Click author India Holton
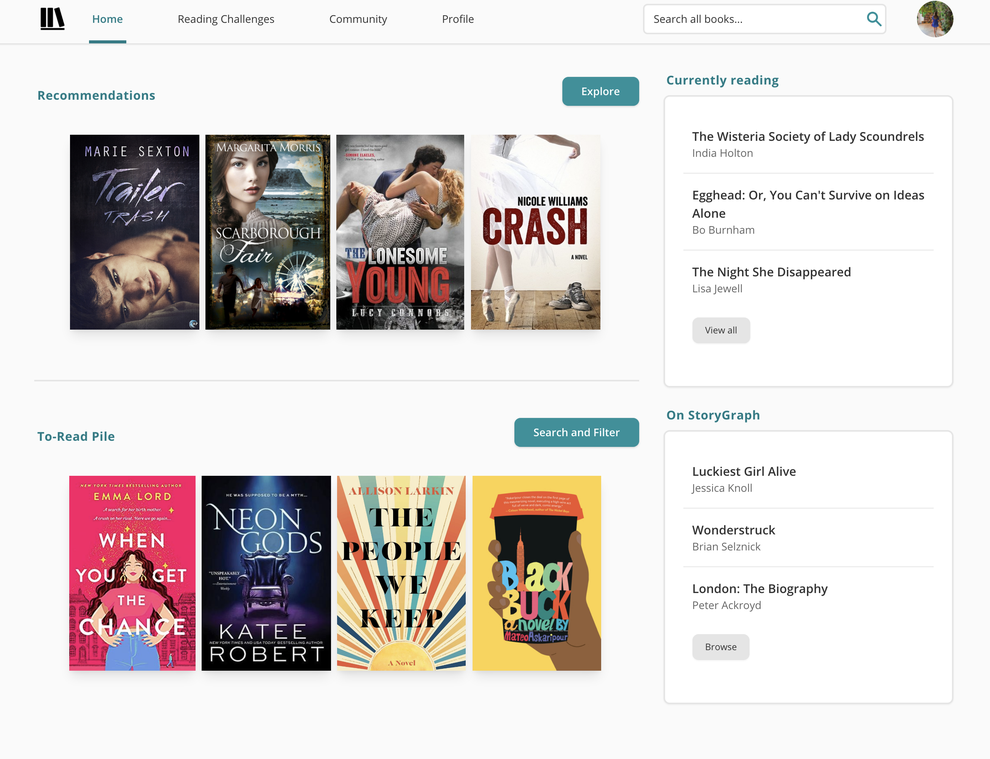 click(722, 153)
